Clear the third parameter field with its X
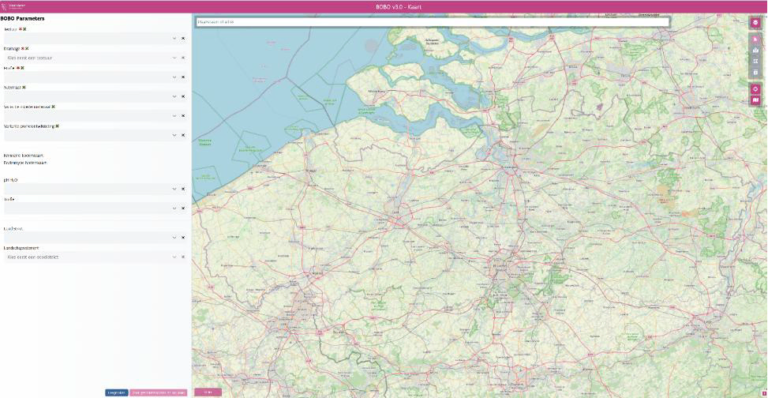This screenshot has height=398, width=768. click(x=183, y=77)
